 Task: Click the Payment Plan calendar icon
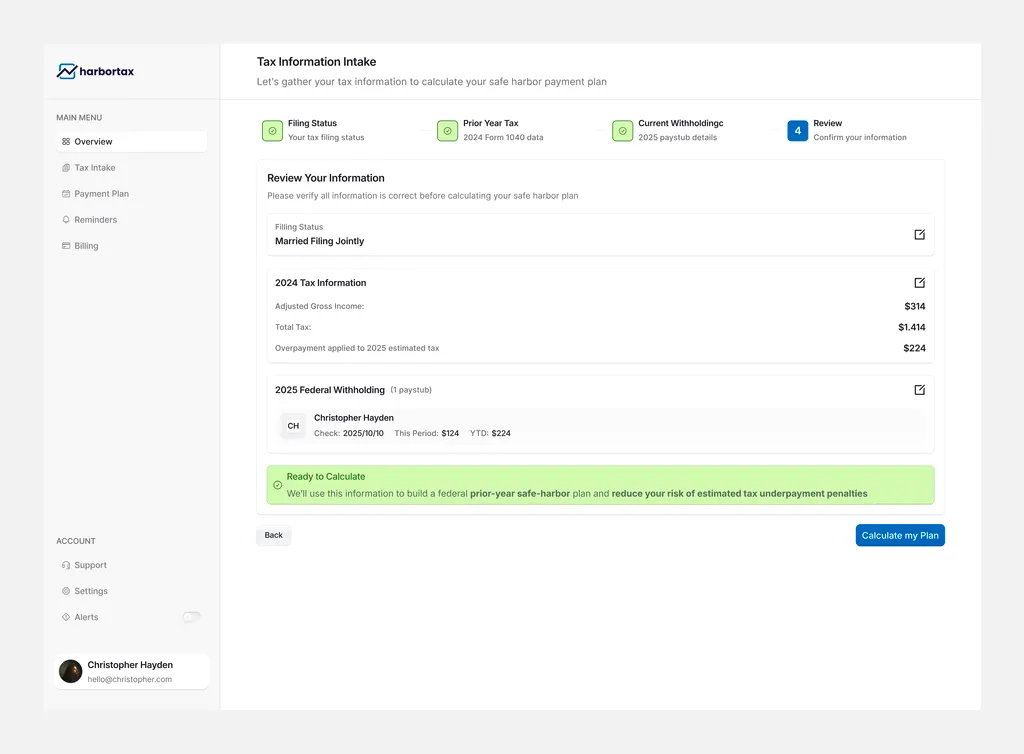pos(66,194)
